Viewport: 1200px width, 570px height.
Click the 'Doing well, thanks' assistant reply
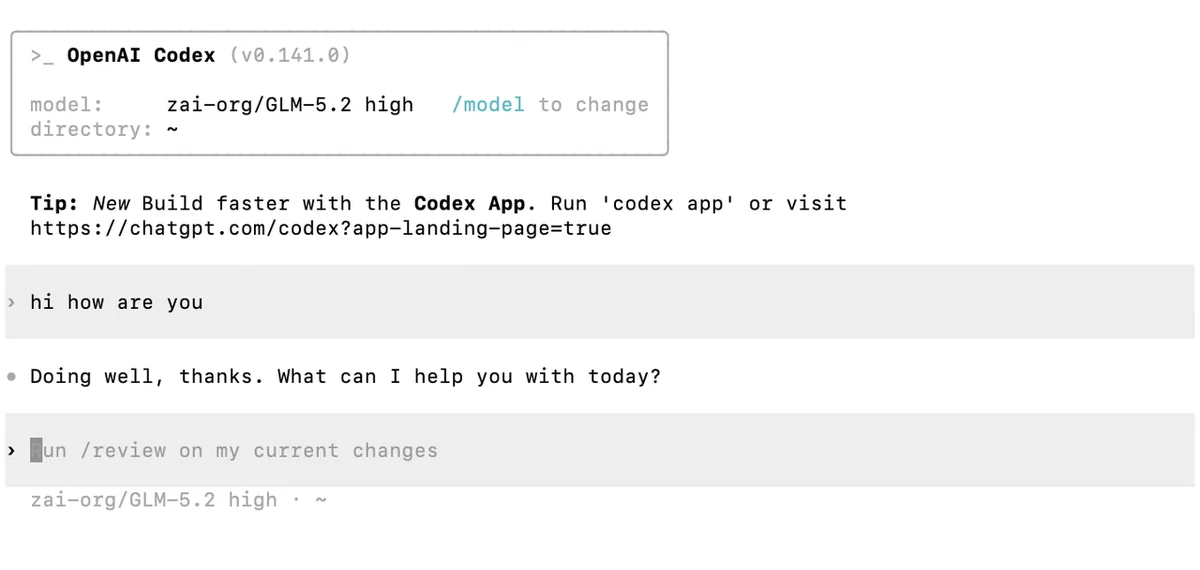pos(345,377)
